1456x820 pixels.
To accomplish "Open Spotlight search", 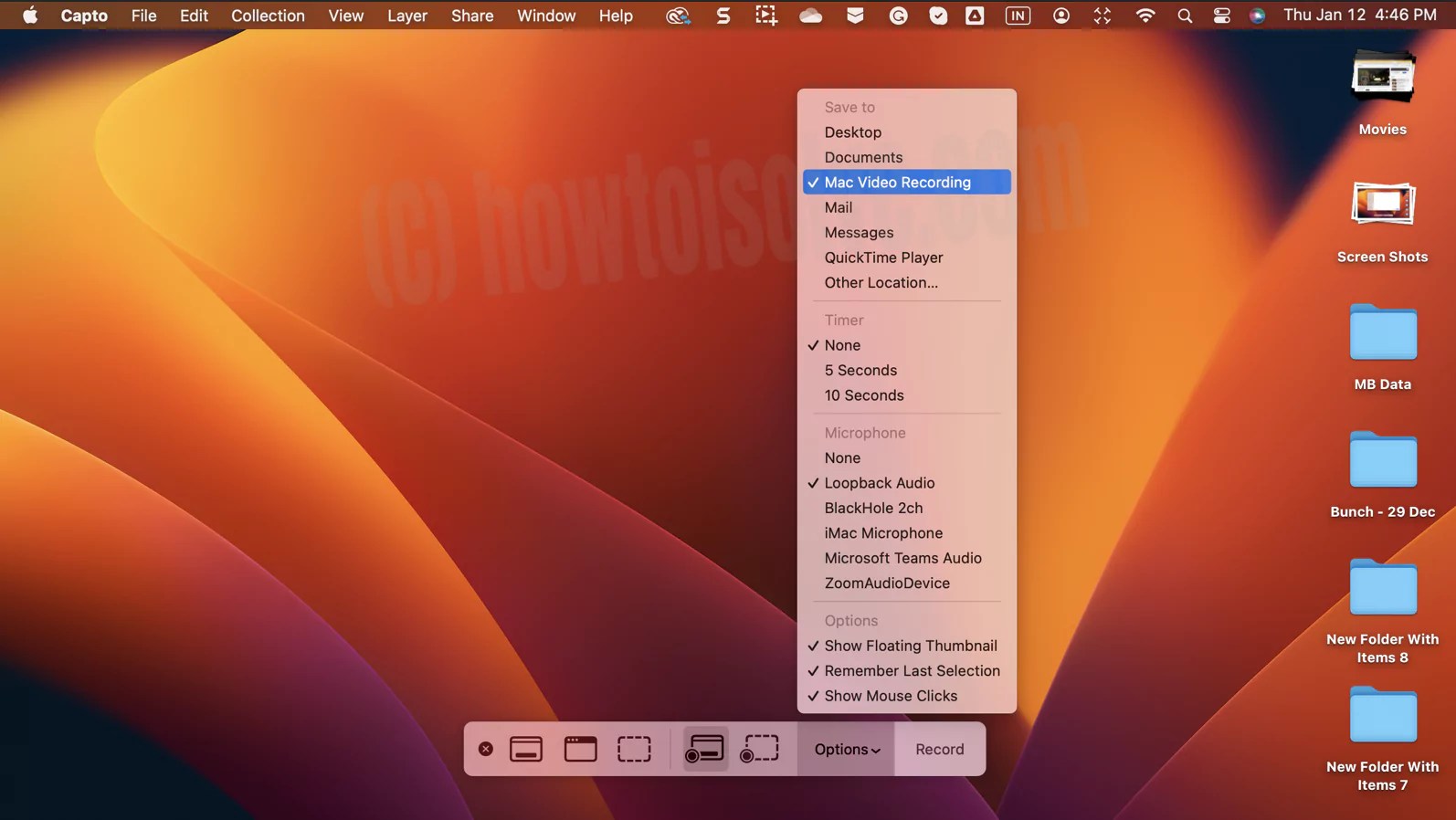I will pos(1185,16).
